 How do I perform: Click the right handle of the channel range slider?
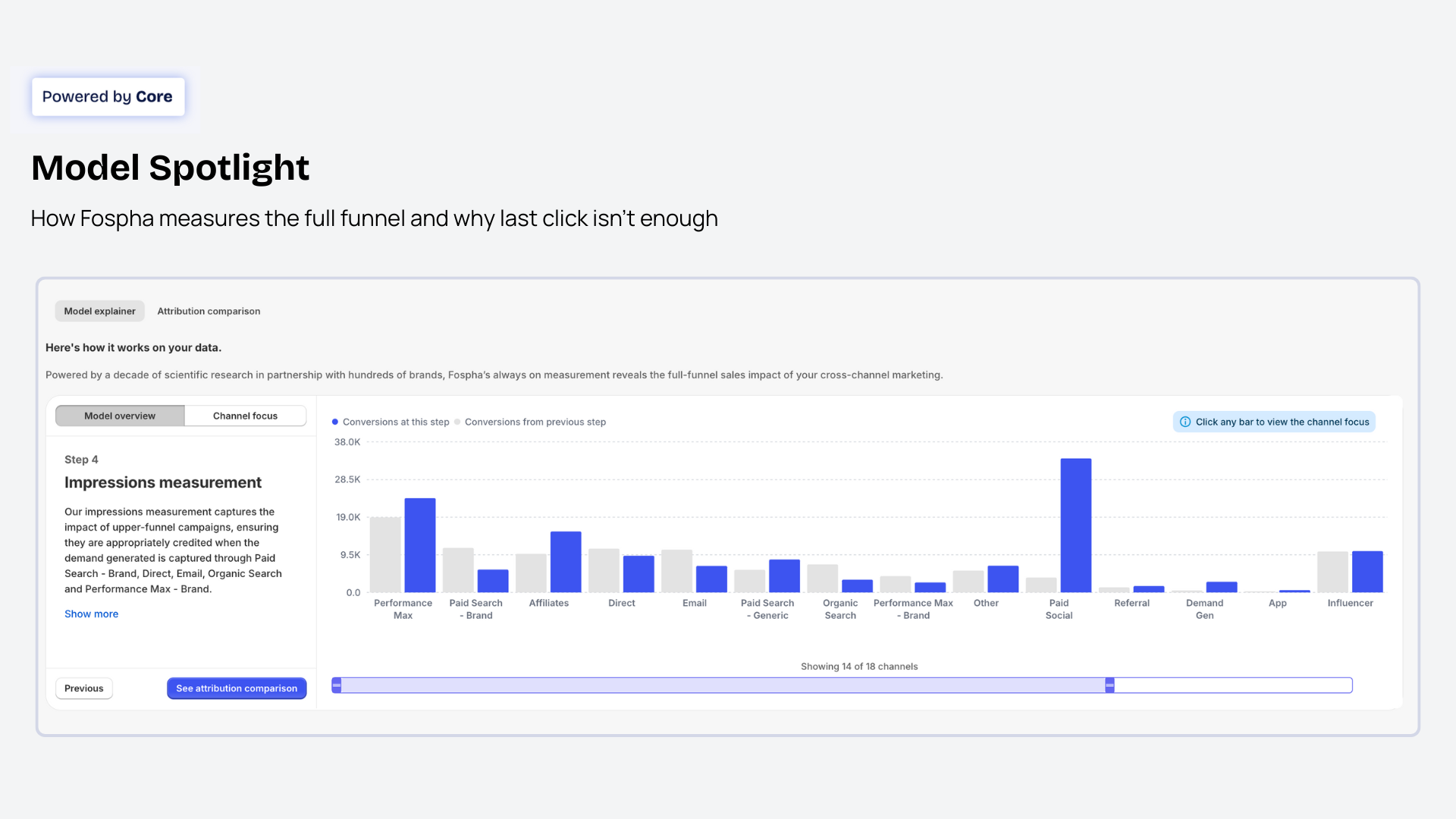coord(1110,685)
